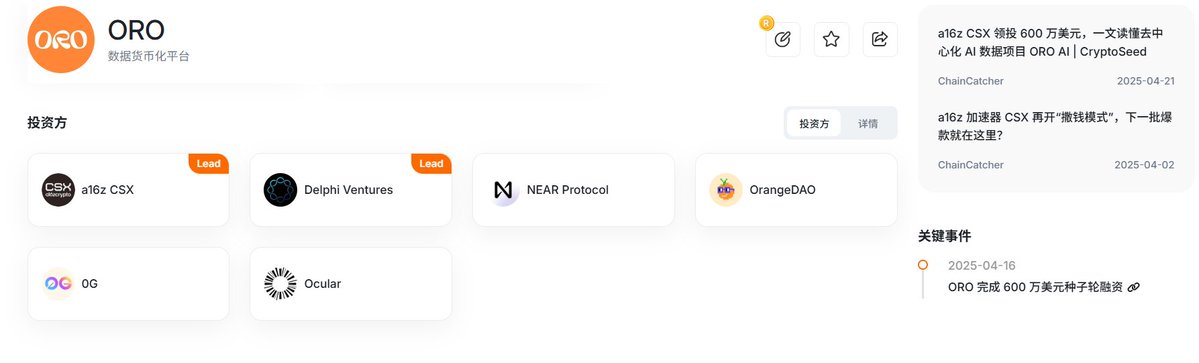1199x363 pixels.
Task: Click the a16z CSX logo icon
Action: point(58,190)
